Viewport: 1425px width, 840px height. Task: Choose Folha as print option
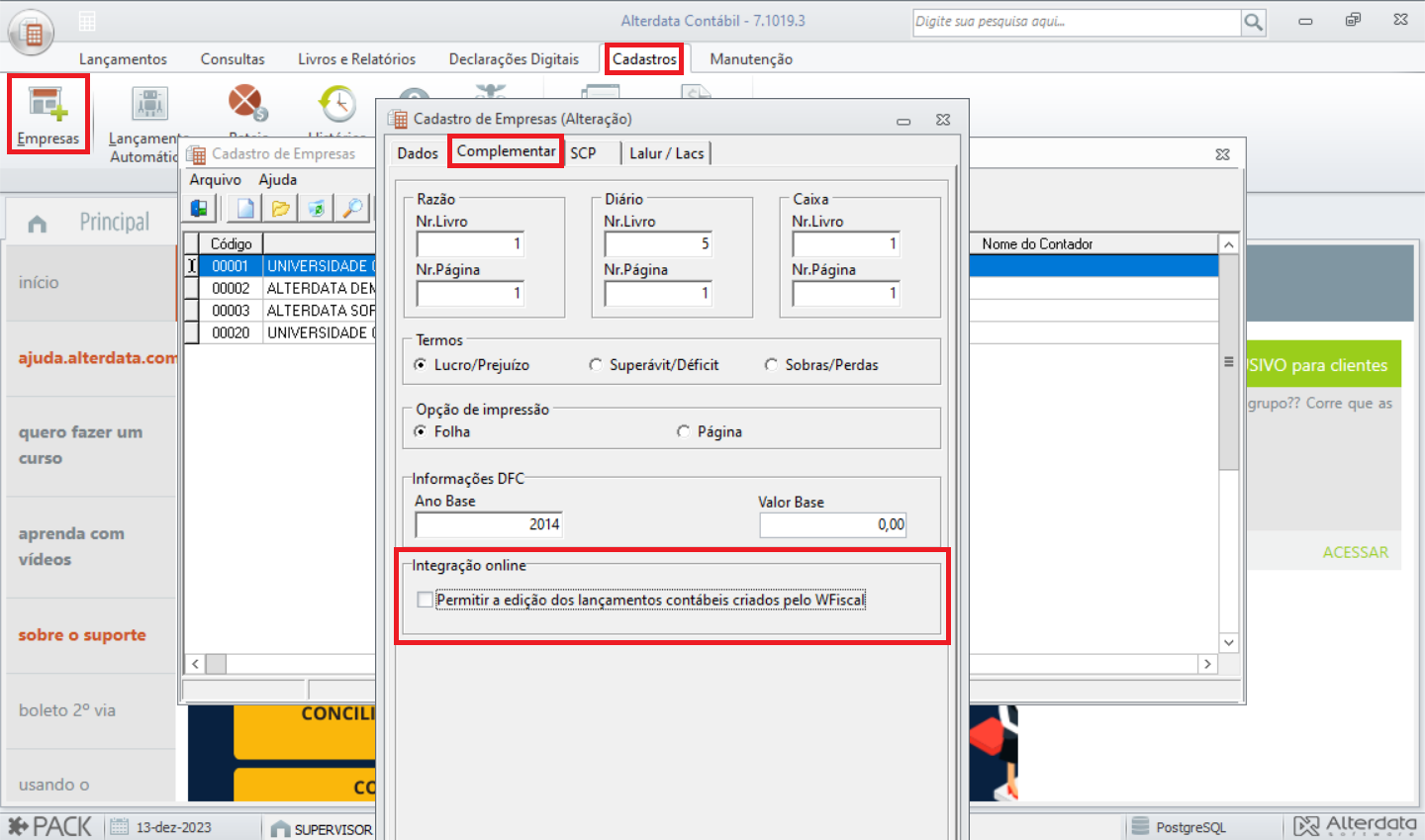421,431
